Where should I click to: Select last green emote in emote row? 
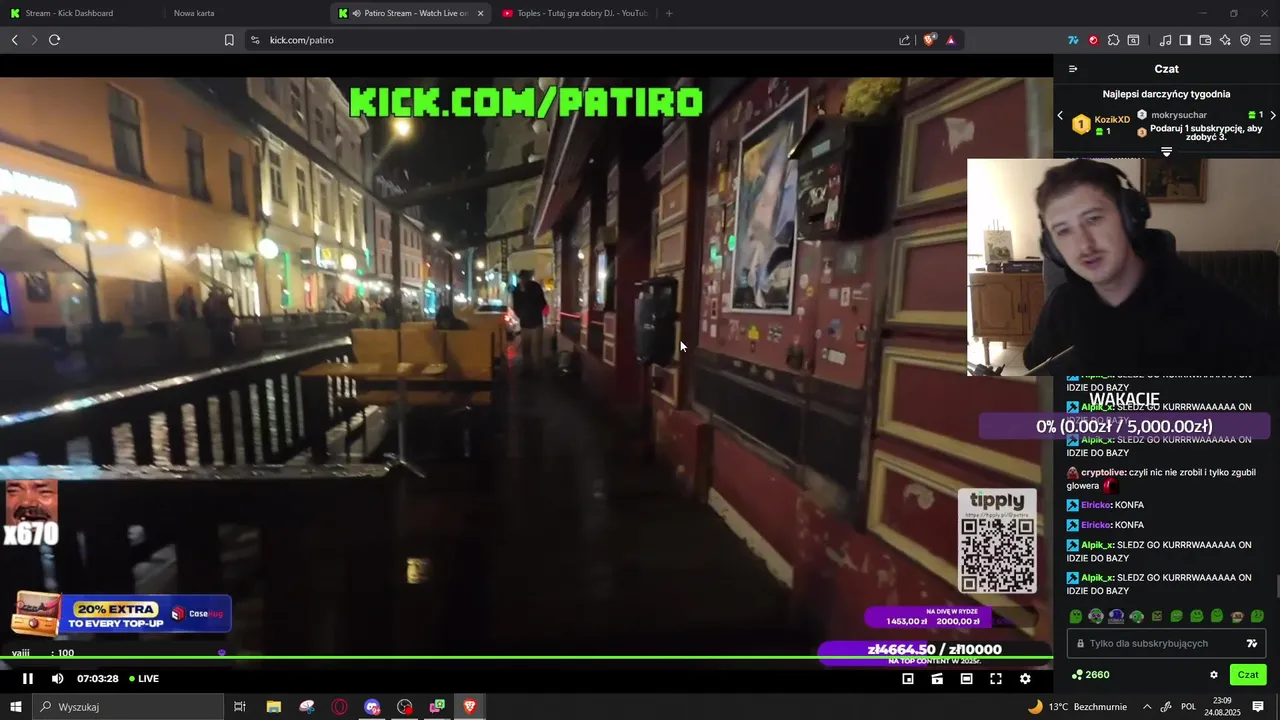[1257, 616]
